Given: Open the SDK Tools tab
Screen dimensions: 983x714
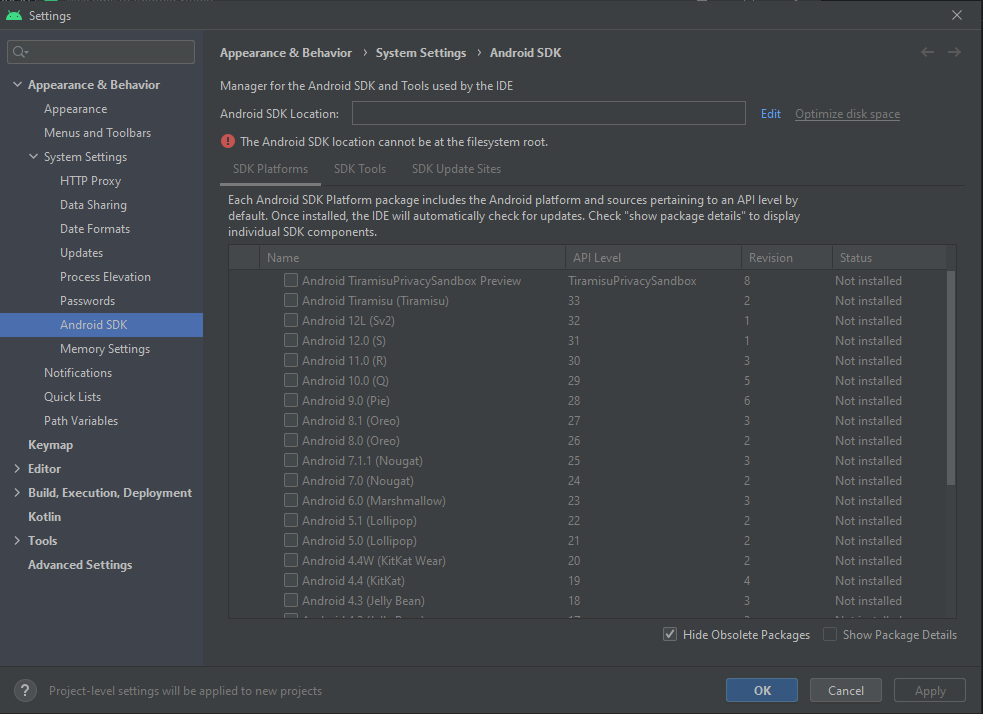Looking at the screenshot, I should tap(360, 169).
